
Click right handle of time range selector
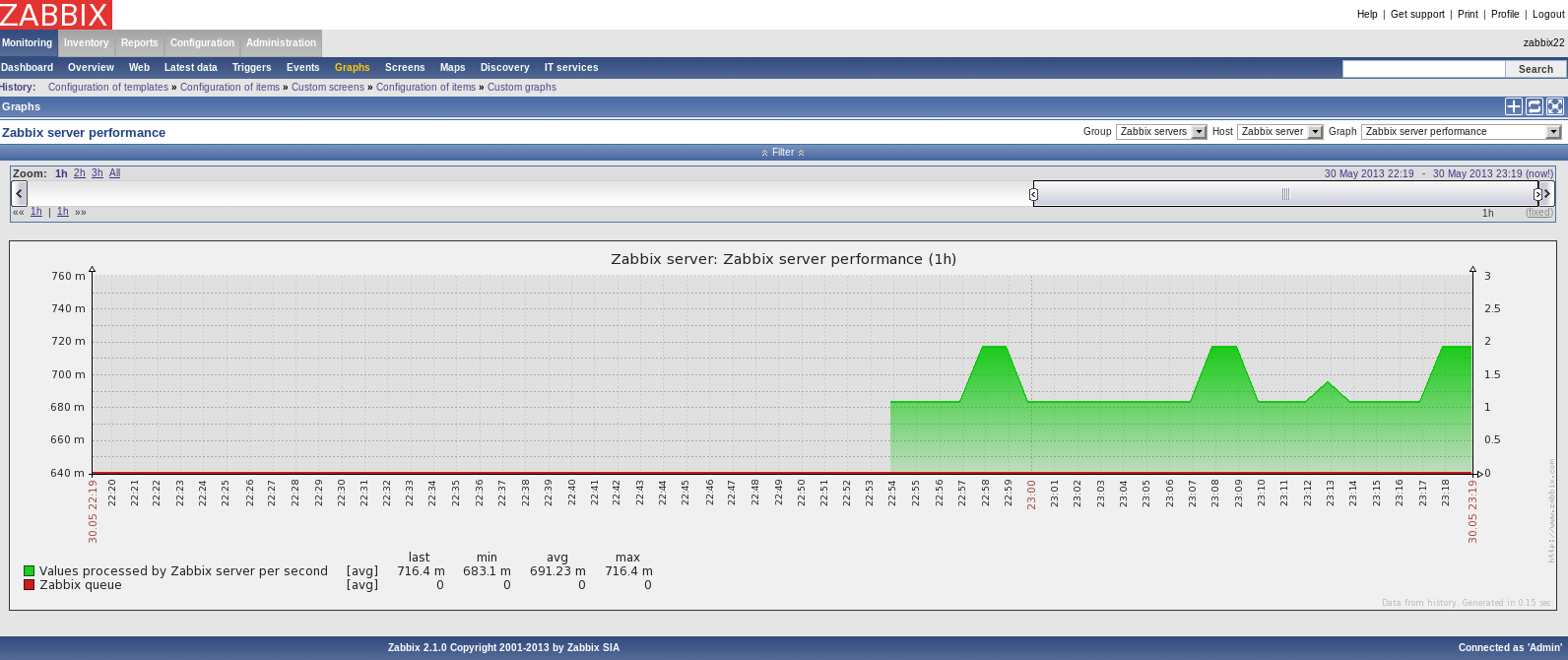[x=1537, y=194]
